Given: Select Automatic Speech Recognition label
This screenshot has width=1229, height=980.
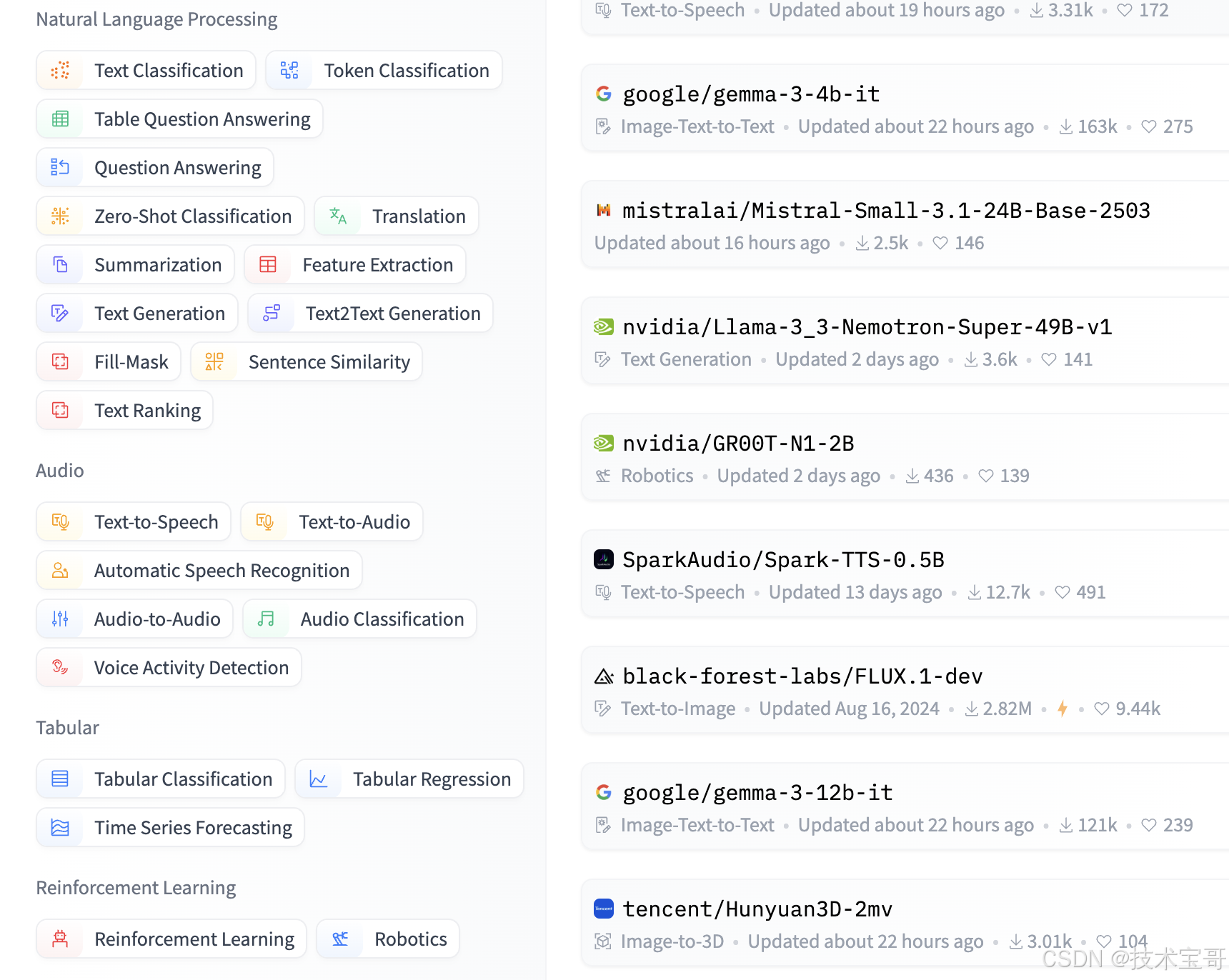Looking at the screenshot, I should (222, 570).
